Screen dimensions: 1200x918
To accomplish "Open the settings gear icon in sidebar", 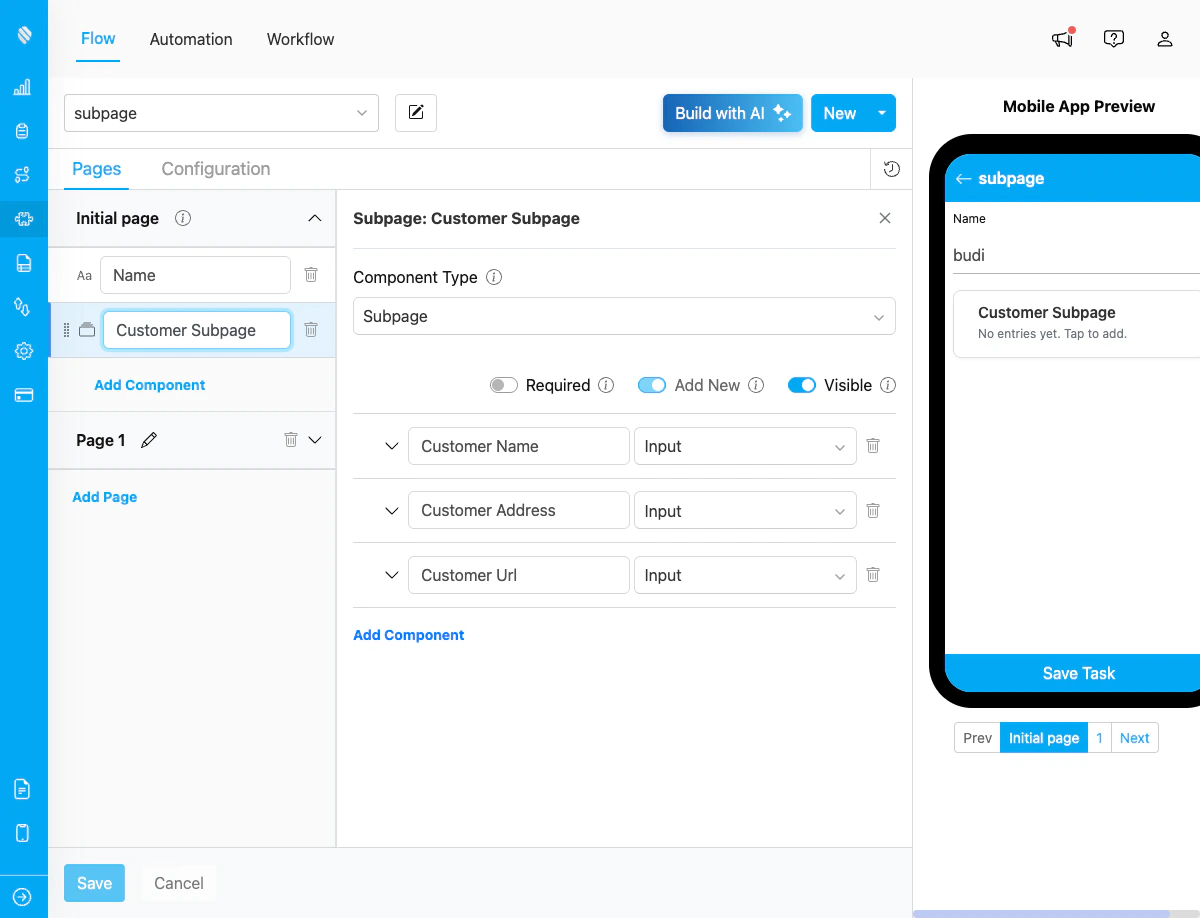I will (x=23, y=351).
